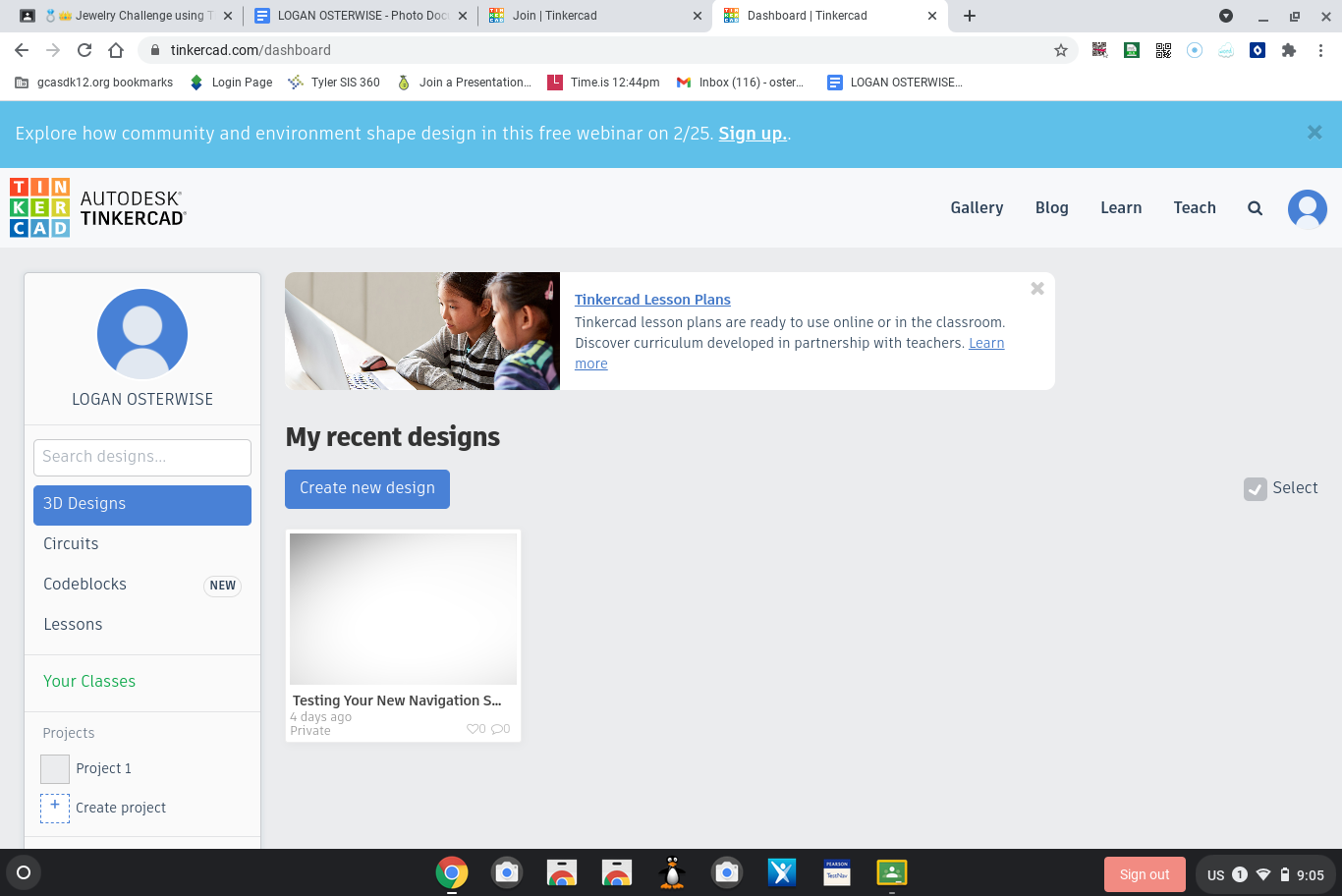
Task: Open a new browser tab
Action: 970,16
